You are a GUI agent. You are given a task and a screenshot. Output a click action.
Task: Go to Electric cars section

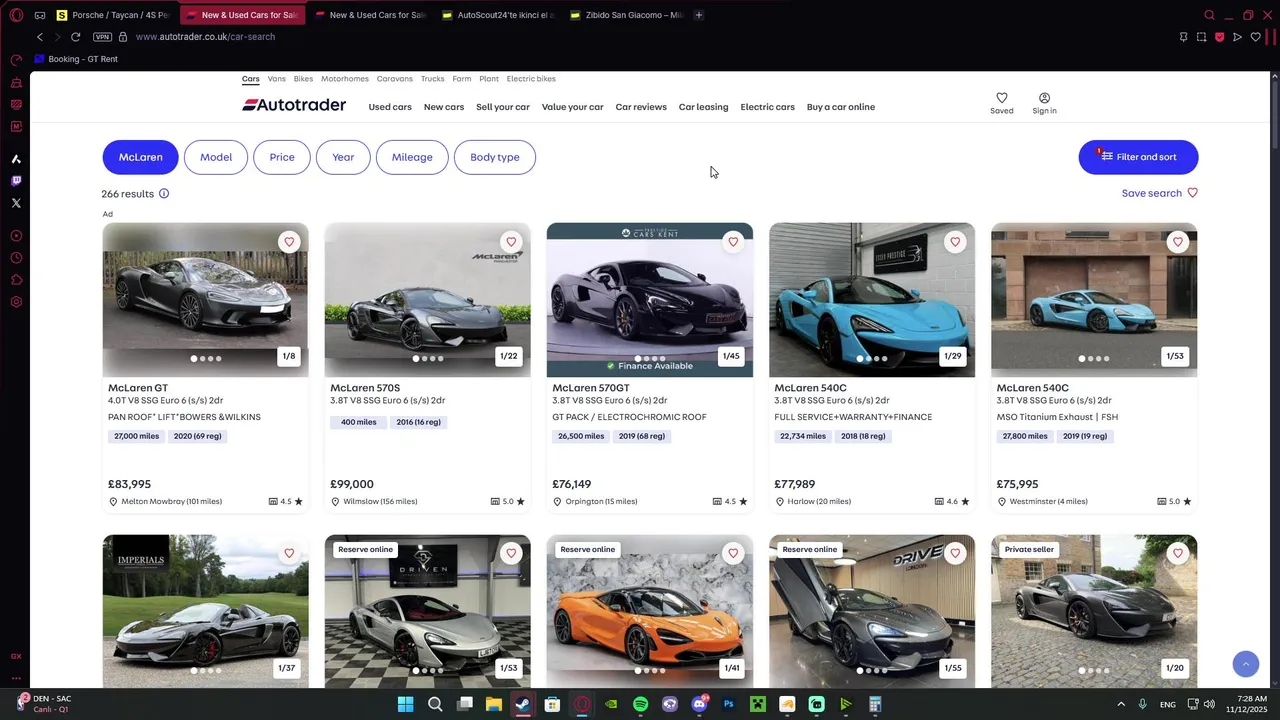[x=768, y=107]
